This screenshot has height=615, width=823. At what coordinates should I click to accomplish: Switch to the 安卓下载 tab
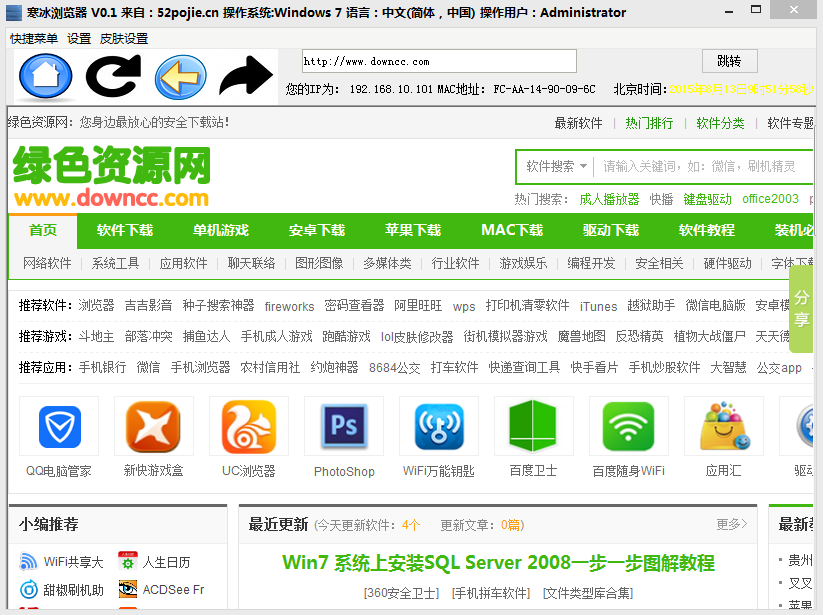[316, 230]
